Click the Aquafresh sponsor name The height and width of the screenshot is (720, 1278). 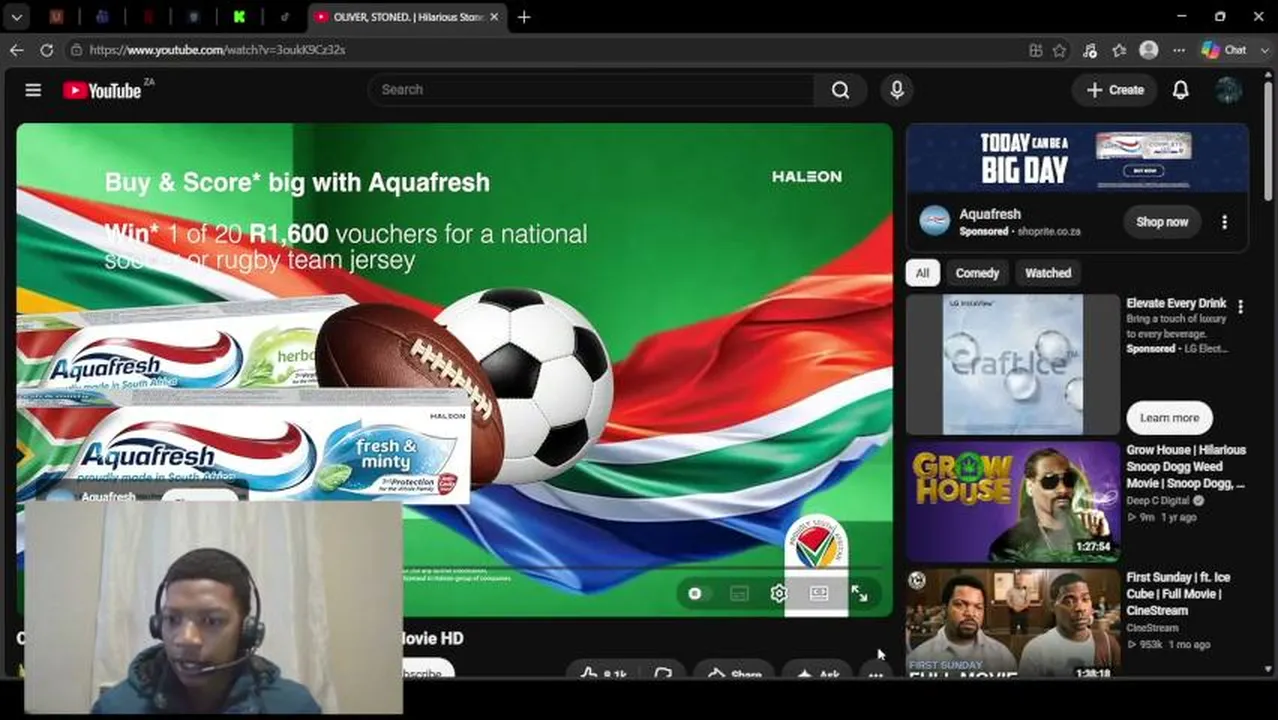click(990, 214)
